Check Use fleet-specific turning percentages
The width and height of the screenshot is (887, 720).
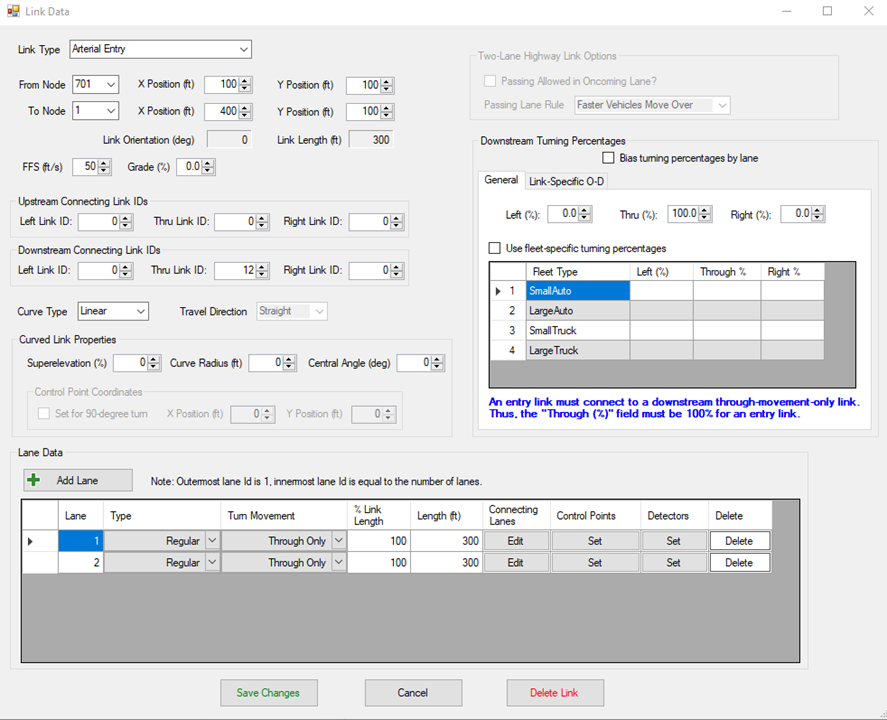point(494,248)
